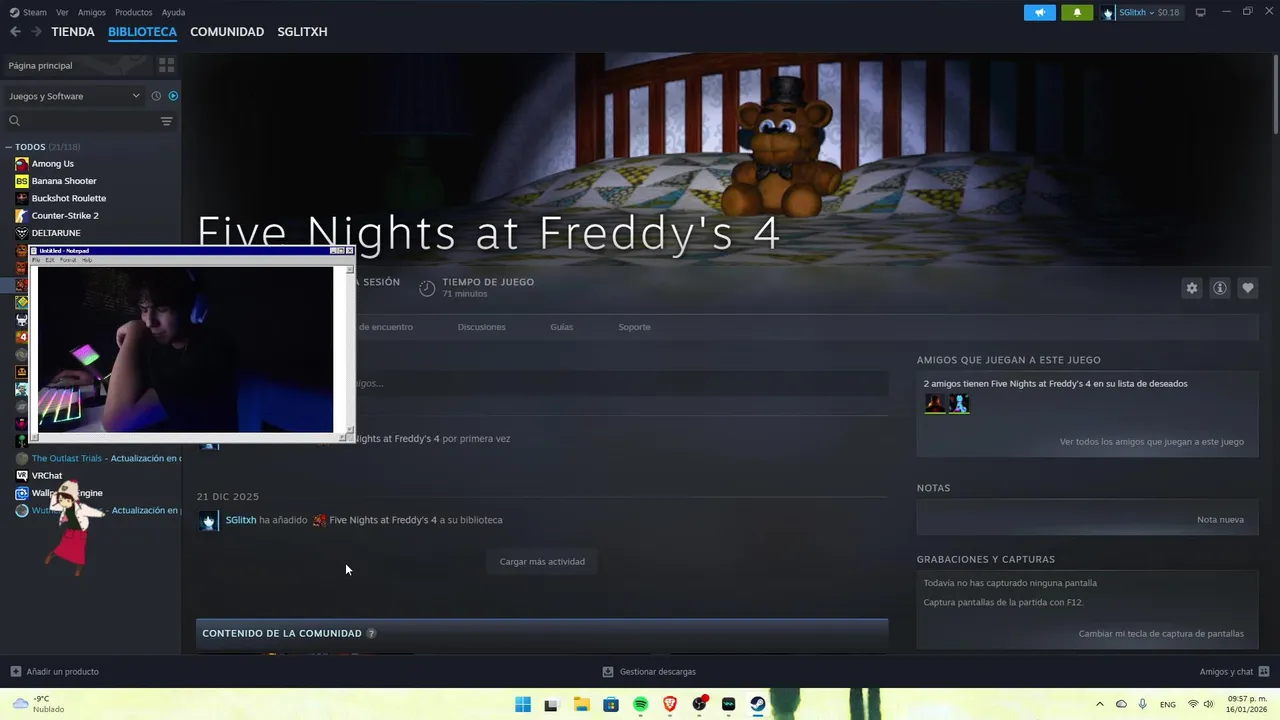Show recent activity with the clock icon
Image resolution: width=1280 pixels, height=720 pixels.
pos(156,96)
